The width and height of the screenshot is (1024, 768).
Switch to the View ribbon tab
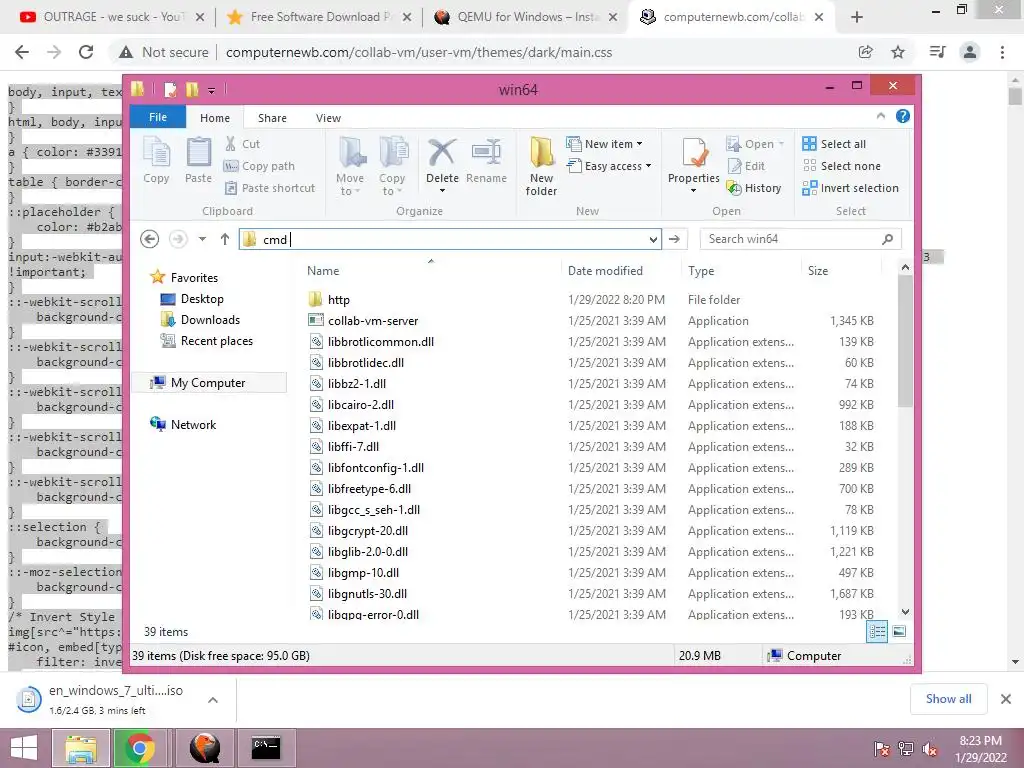point(328,118)
